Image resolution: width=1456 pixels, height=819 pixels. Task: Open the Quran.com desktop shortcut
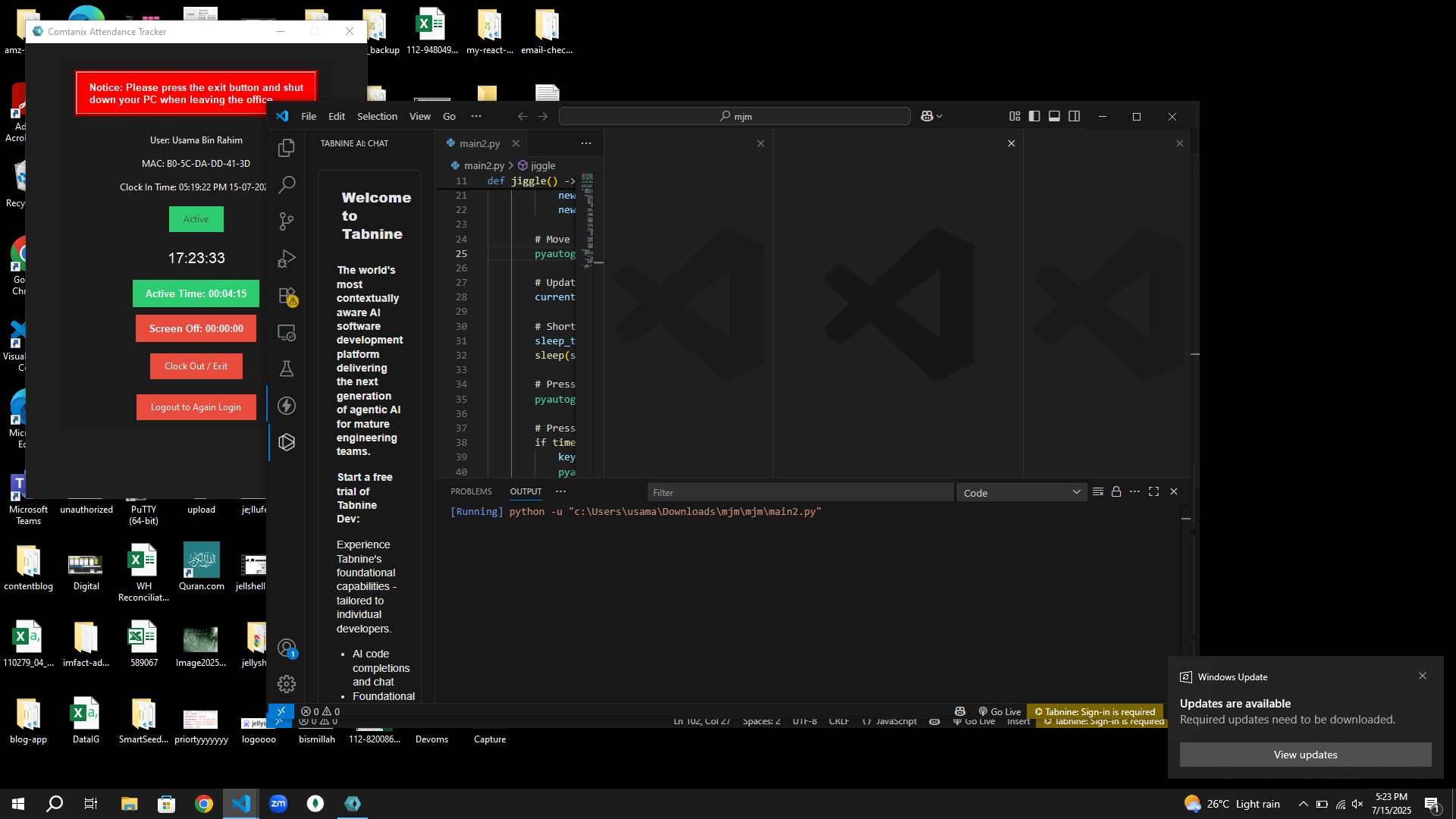tap(201, 566)
